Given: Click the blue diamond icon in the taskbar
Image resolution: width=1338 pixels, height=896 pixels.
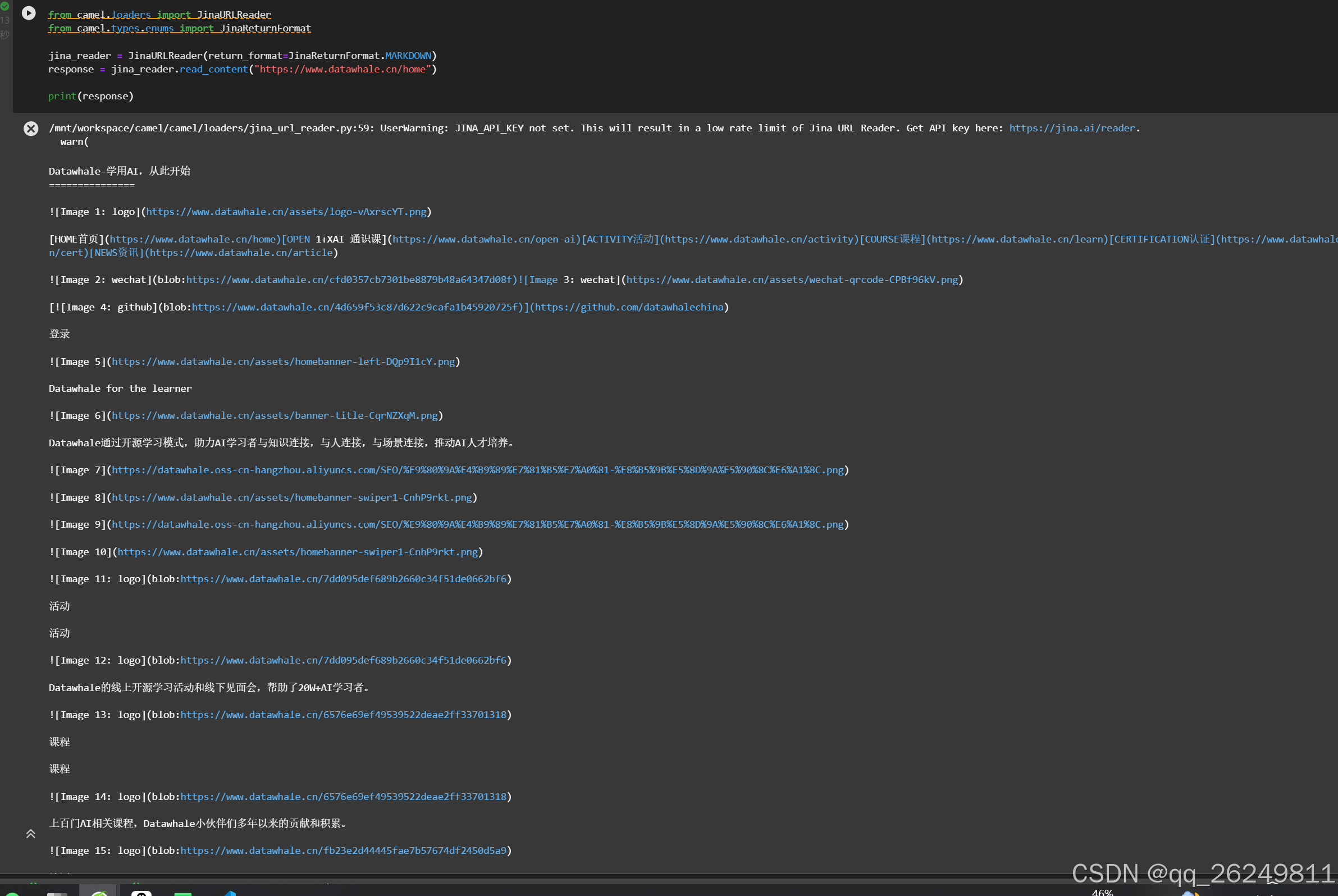Looking at the screenshot, I should (230, 893).
